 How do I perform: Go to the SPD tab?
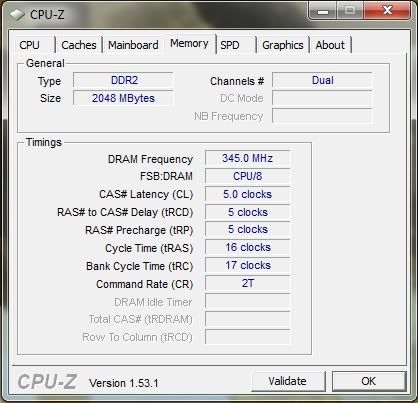pyautogui.click(x=236, y=45)
